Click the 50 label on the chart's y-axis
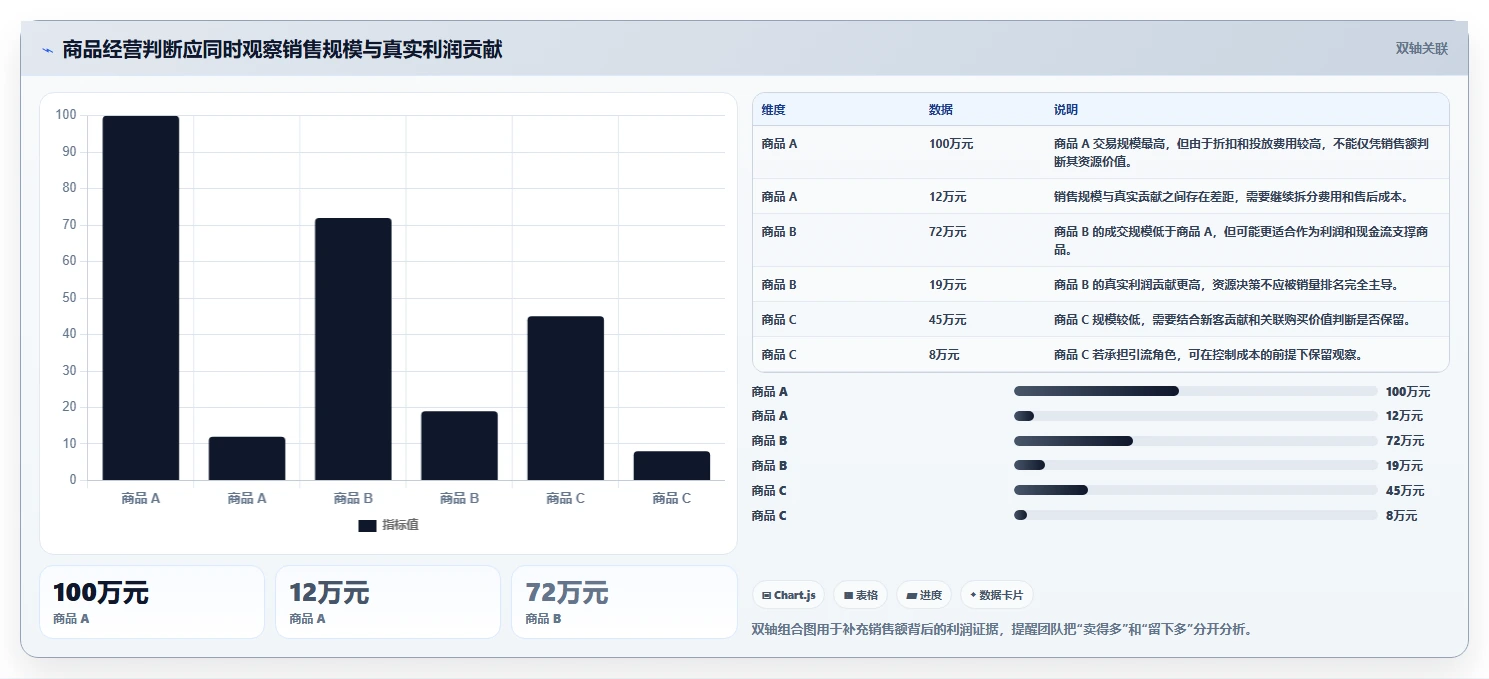The height and width of the screenshot is (679, 1489). 69,297
